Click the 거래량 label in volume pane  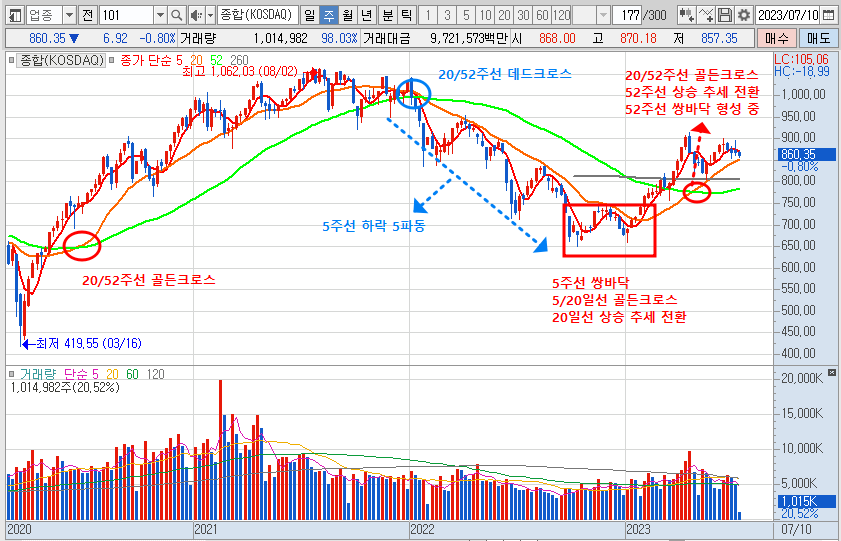[38, 374]
